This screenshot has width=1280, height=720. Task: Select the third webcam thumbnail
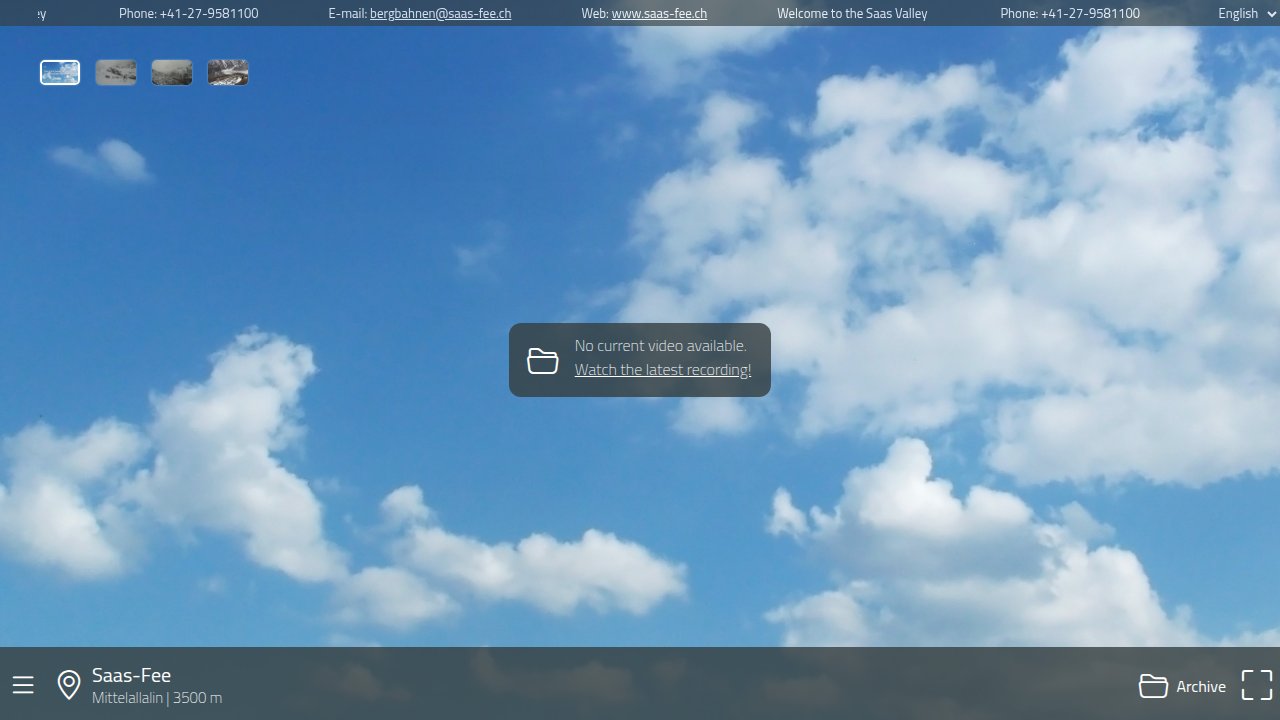172,73
